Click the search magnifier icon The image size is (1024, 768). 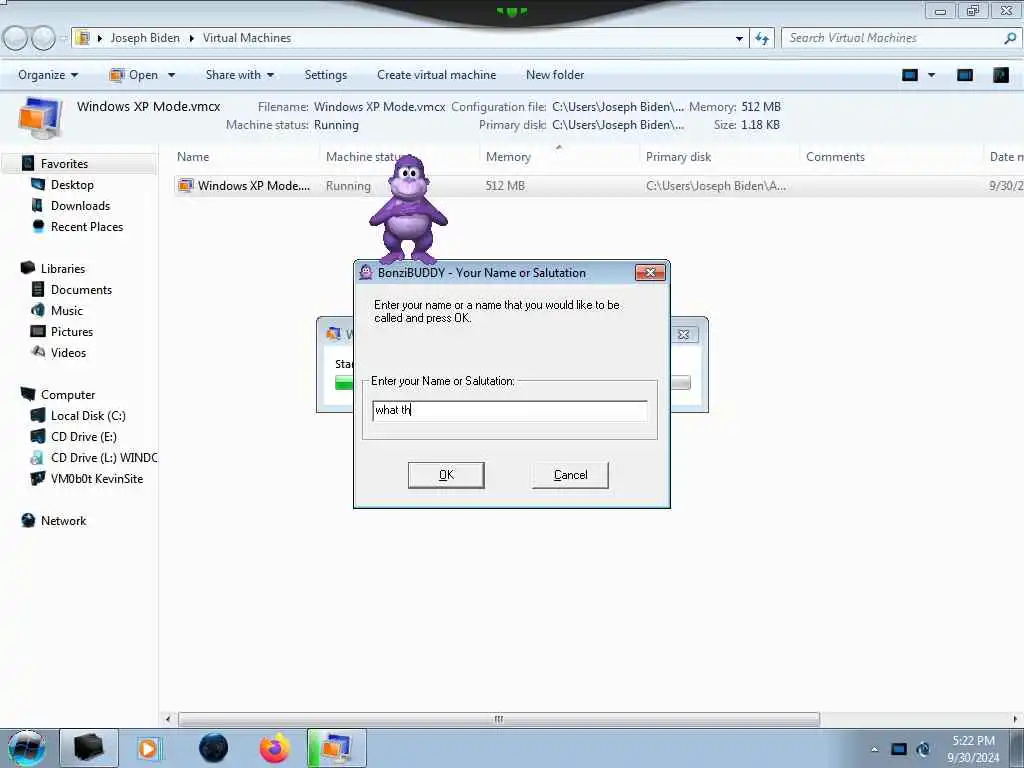tap(1010, 38)
